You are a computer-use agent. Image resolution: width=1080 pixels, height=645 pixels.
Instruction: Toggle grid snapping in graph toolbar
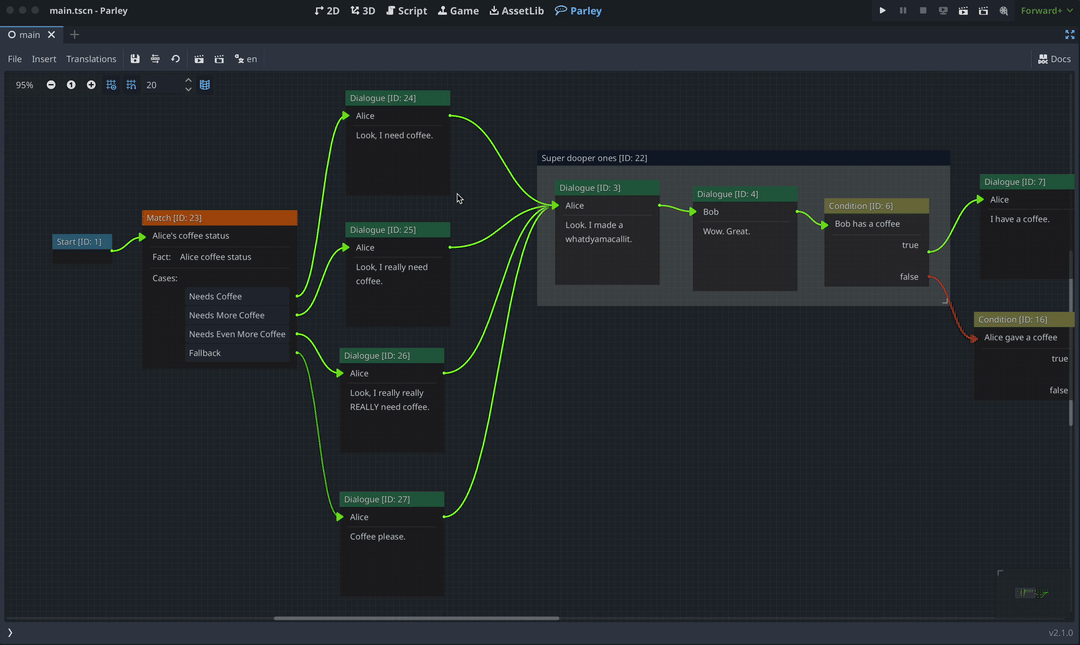pyautogui.click(x=131, y=85)
